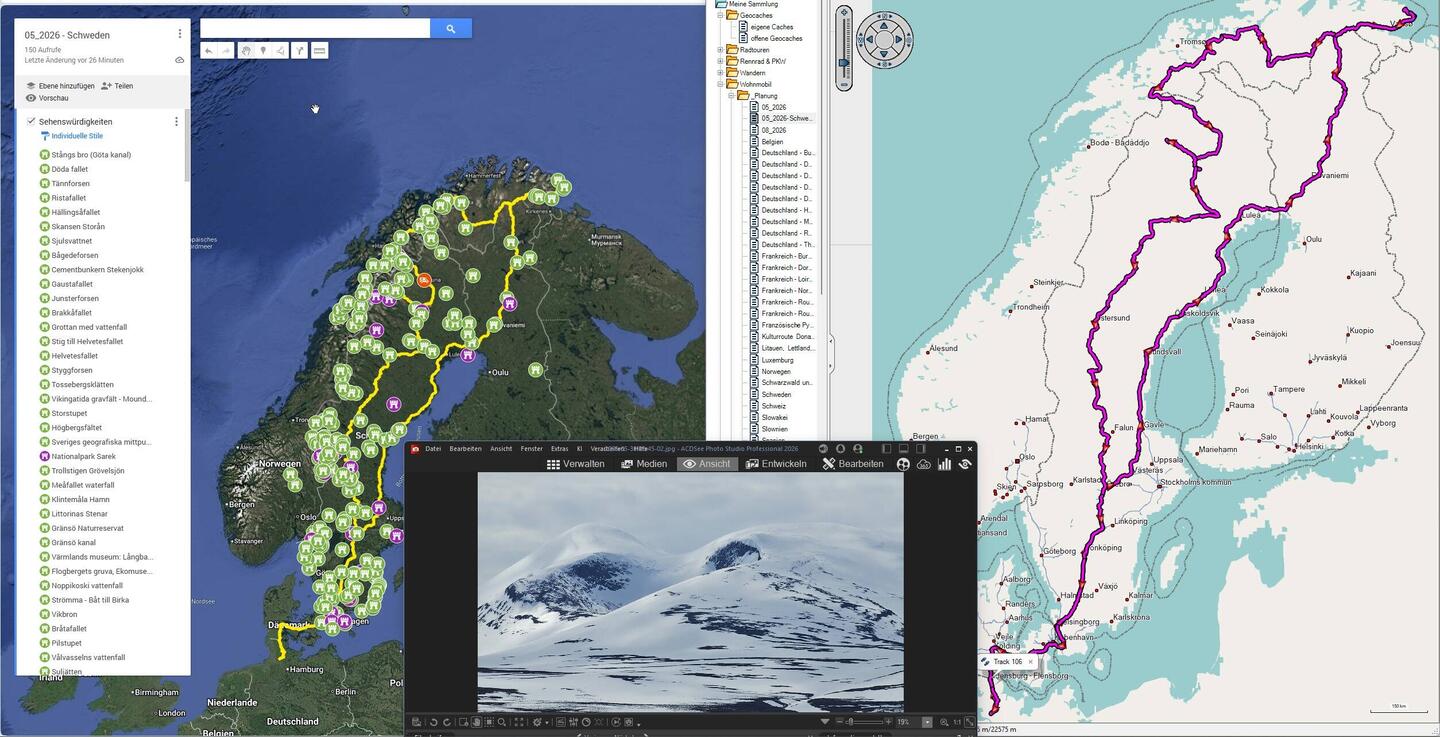Select the draw line tool
Screen dimensions: 1440x737
click(x=281, y=50)
